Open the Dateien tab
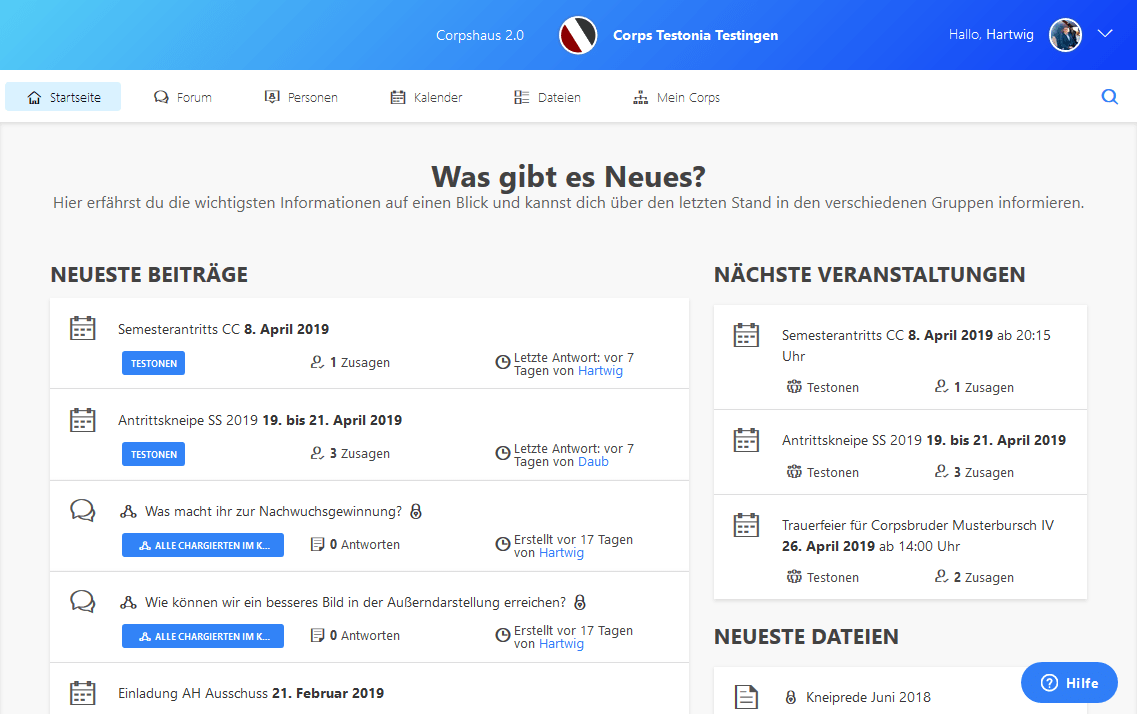The image size is (1137, 714). (547, 97)
